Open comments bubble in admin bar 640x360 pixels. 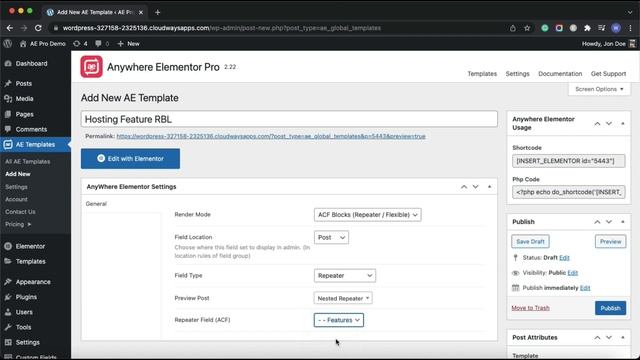click(102, 44)
